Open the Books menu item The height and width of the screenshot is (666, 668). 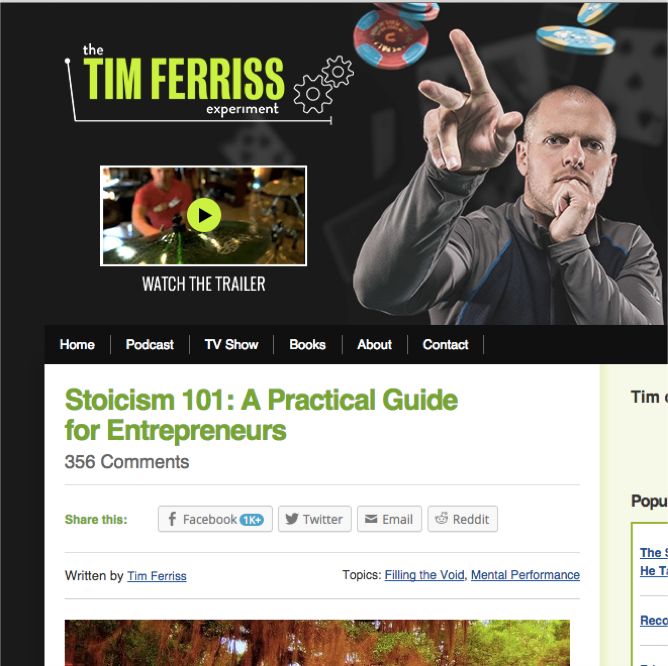[307, 344]
